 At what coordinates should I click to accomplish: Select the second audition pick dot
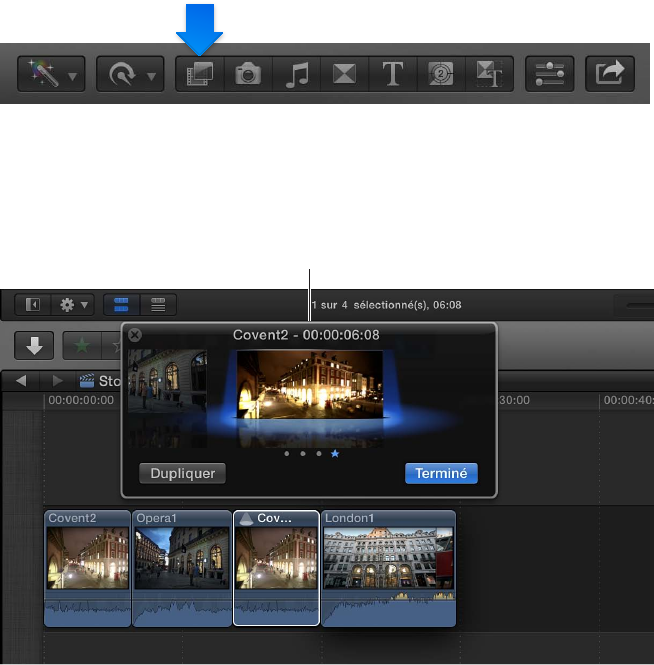click(303, 454)
